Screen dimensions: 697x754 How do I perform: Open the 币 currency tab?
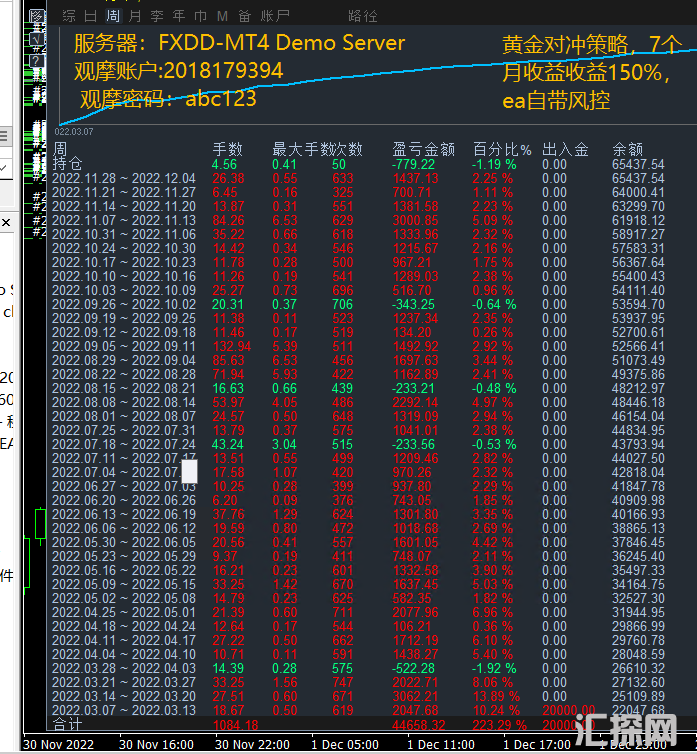201,16
